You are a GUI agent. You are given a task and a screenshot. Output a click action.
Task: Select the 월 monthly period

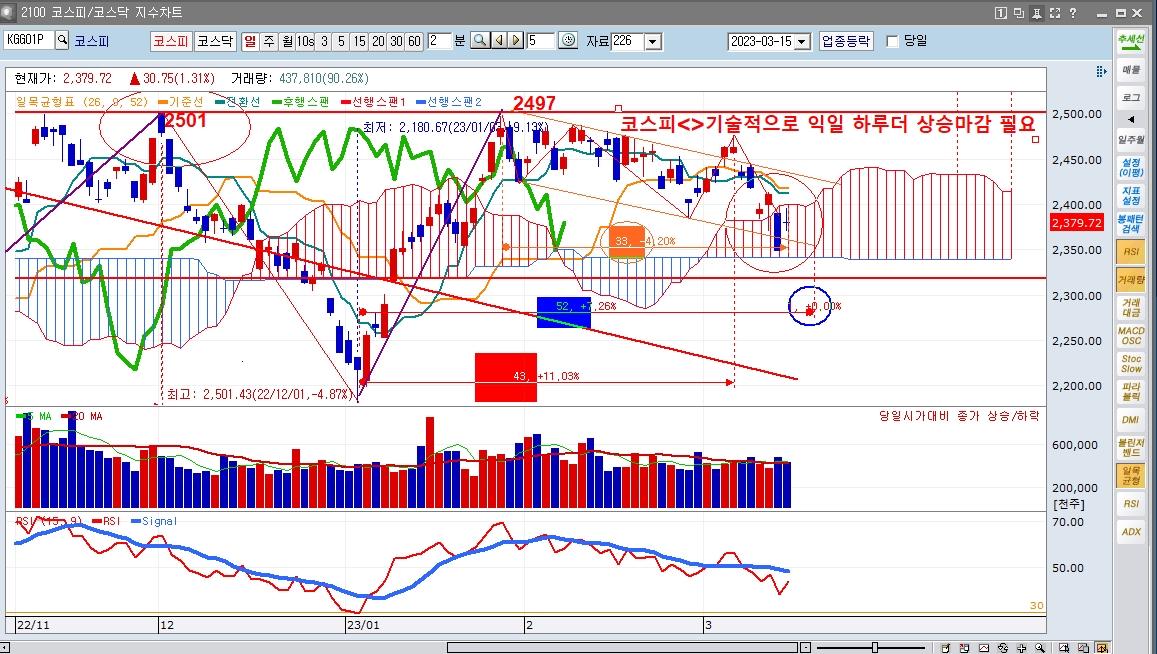(287, 41)
